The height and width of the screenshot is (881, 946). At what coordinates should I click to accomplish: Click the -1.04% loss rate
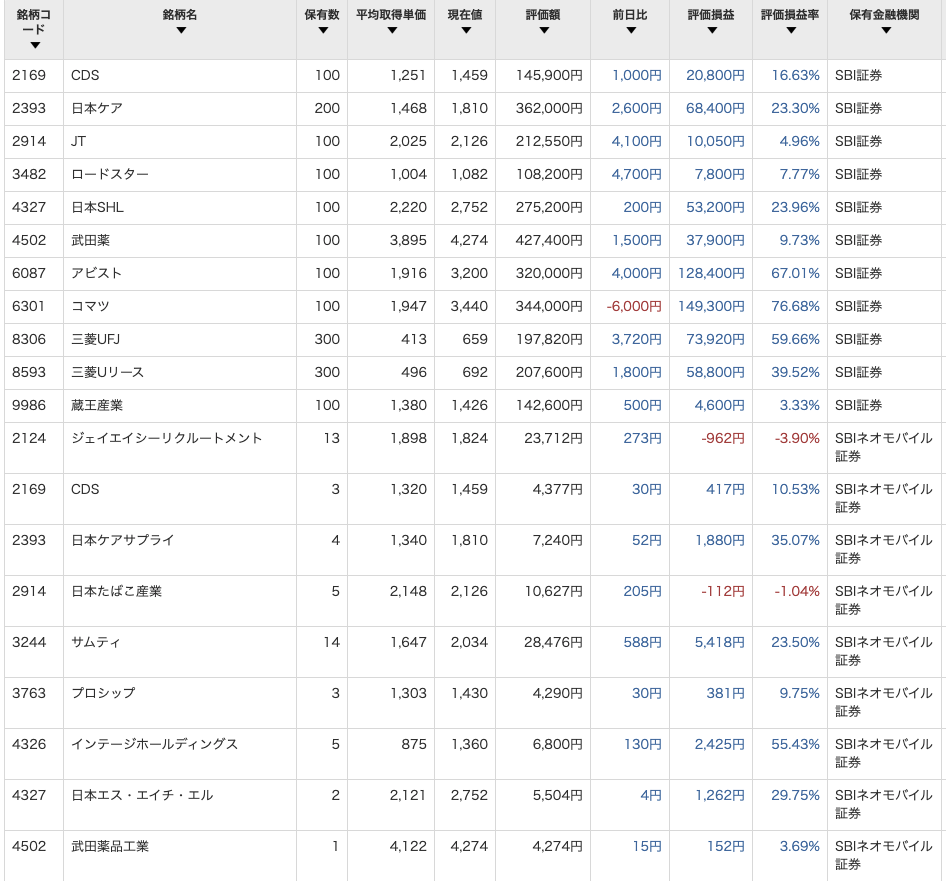pyautogui.click(x=797, y=591)
